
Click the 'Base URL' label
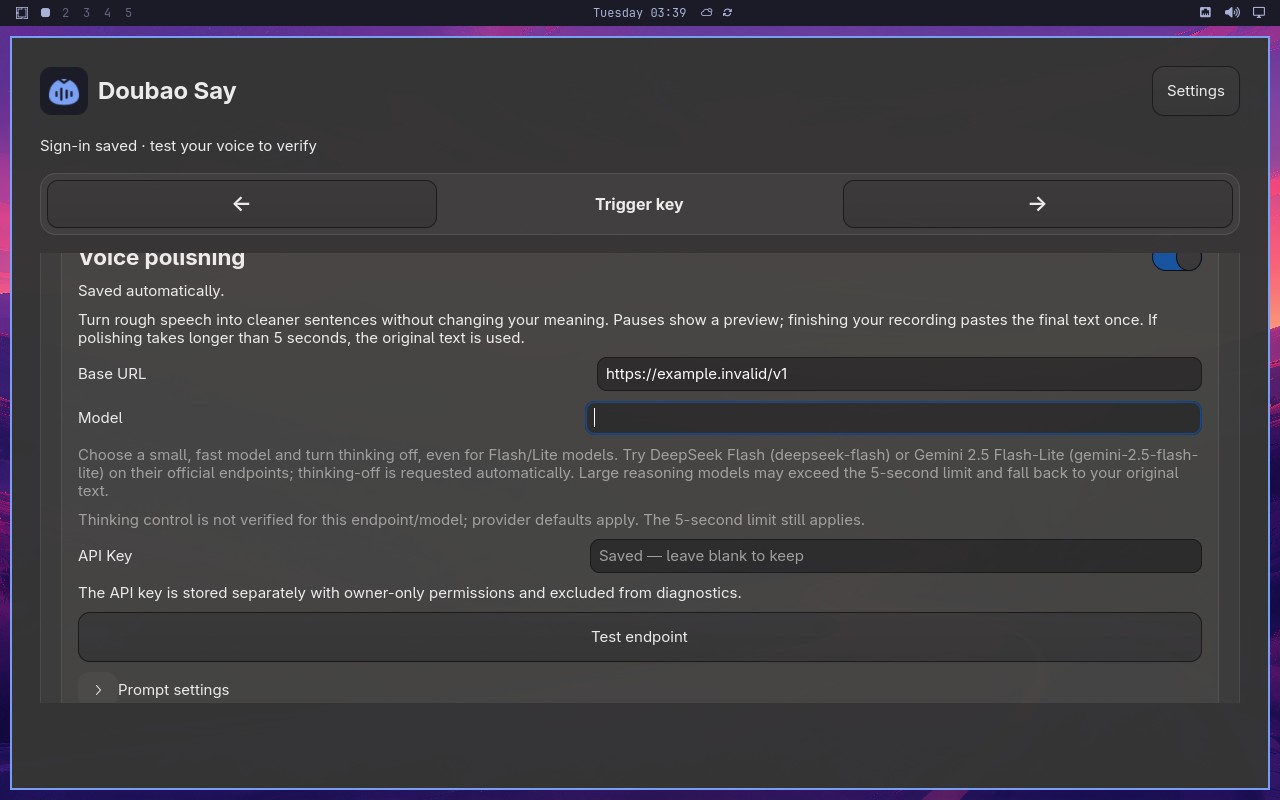112,374
